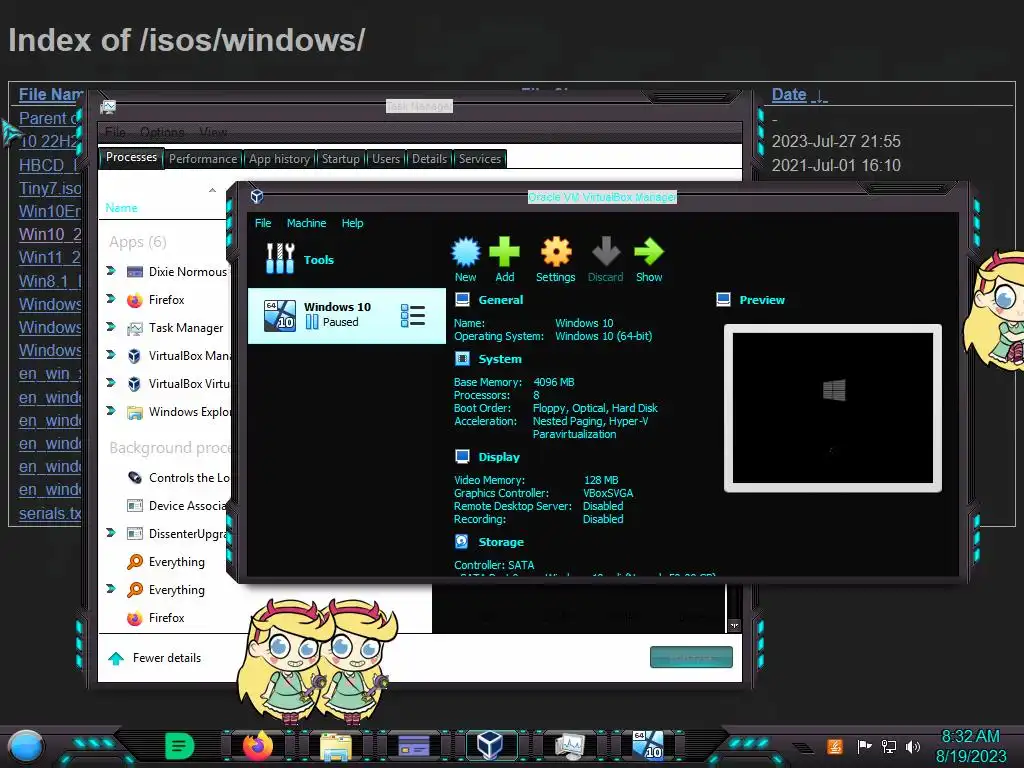Image resolution: width=1024 pixels, height=768 pixels.
Task: Open VirtualBox File menu
Action: click(263, 223)
